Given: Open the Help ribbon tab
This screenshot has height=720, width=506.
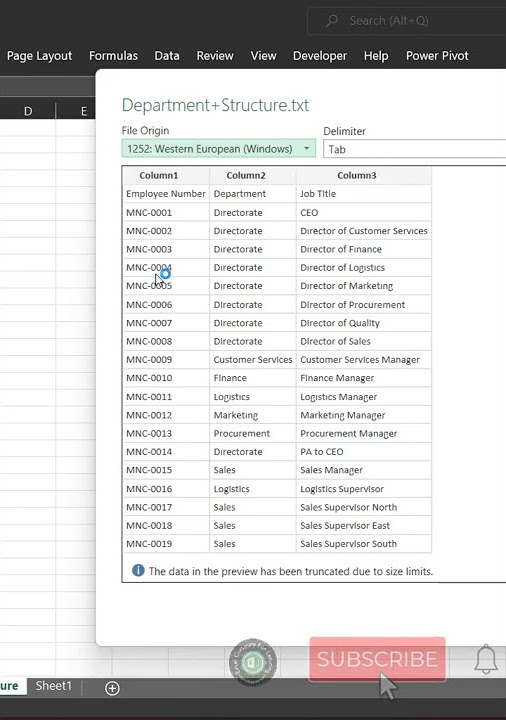Looking at the screenshot, I should 376,56.
